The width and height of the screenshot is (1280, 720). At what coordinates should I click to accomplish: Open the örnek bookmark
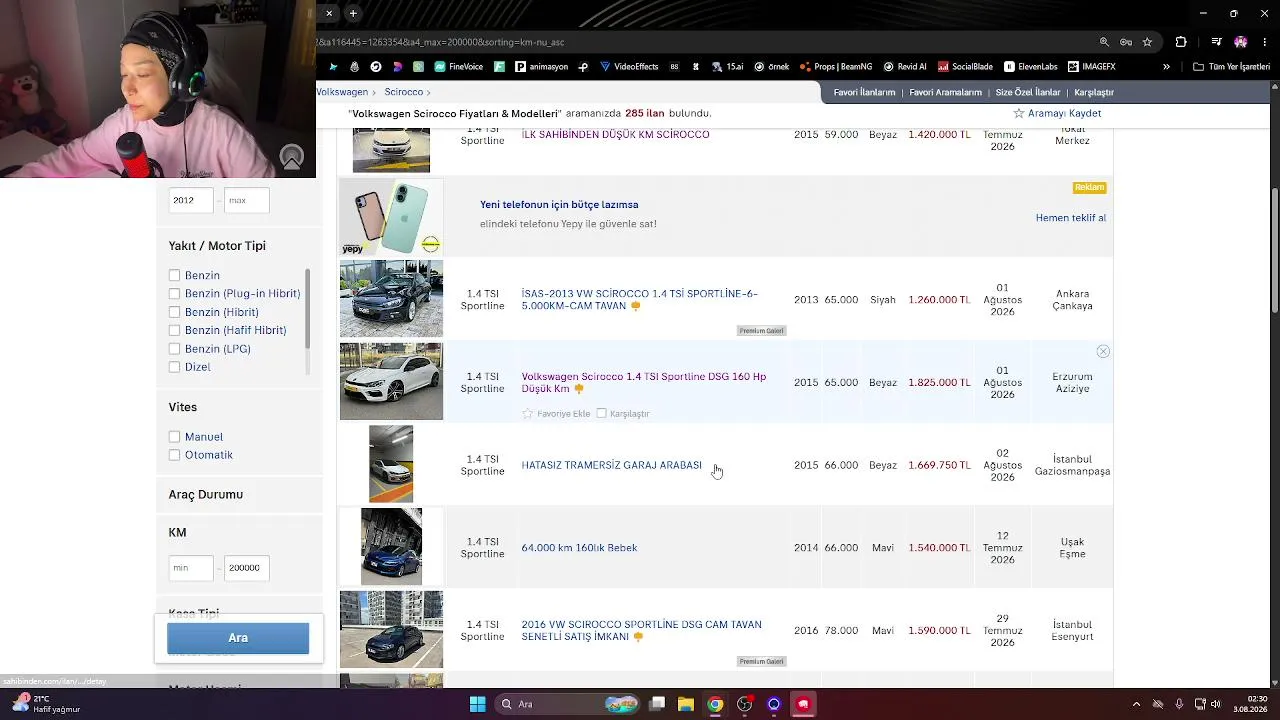771,67
